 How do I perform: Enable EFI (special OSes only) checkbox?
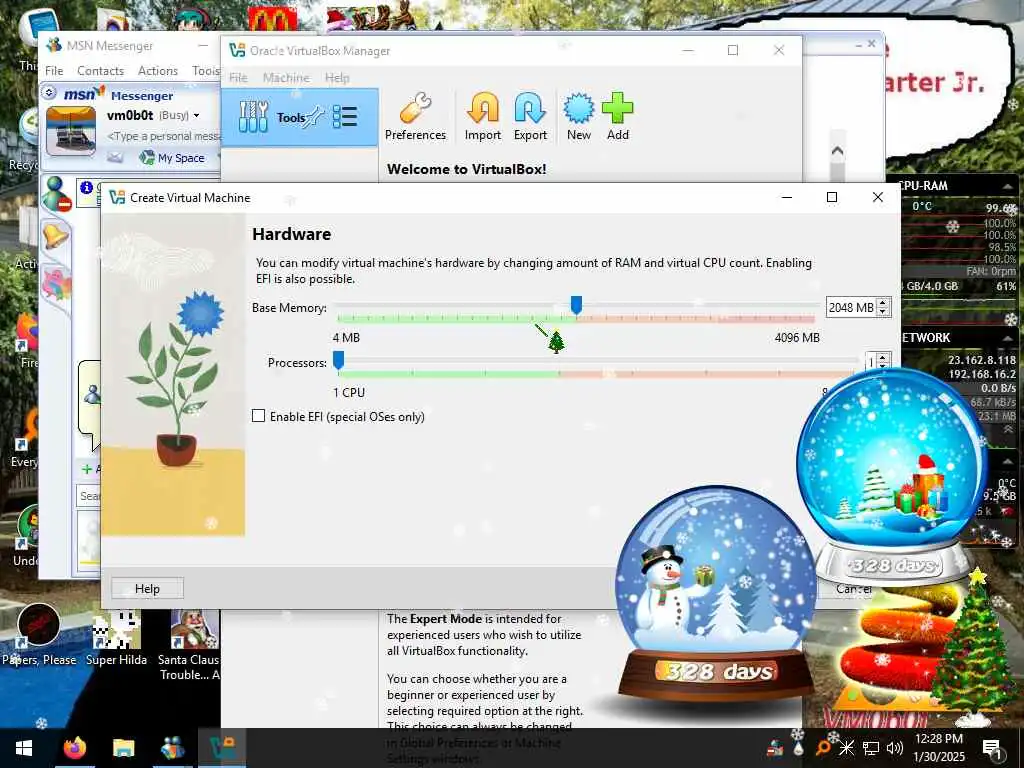[x=259, y=416]
